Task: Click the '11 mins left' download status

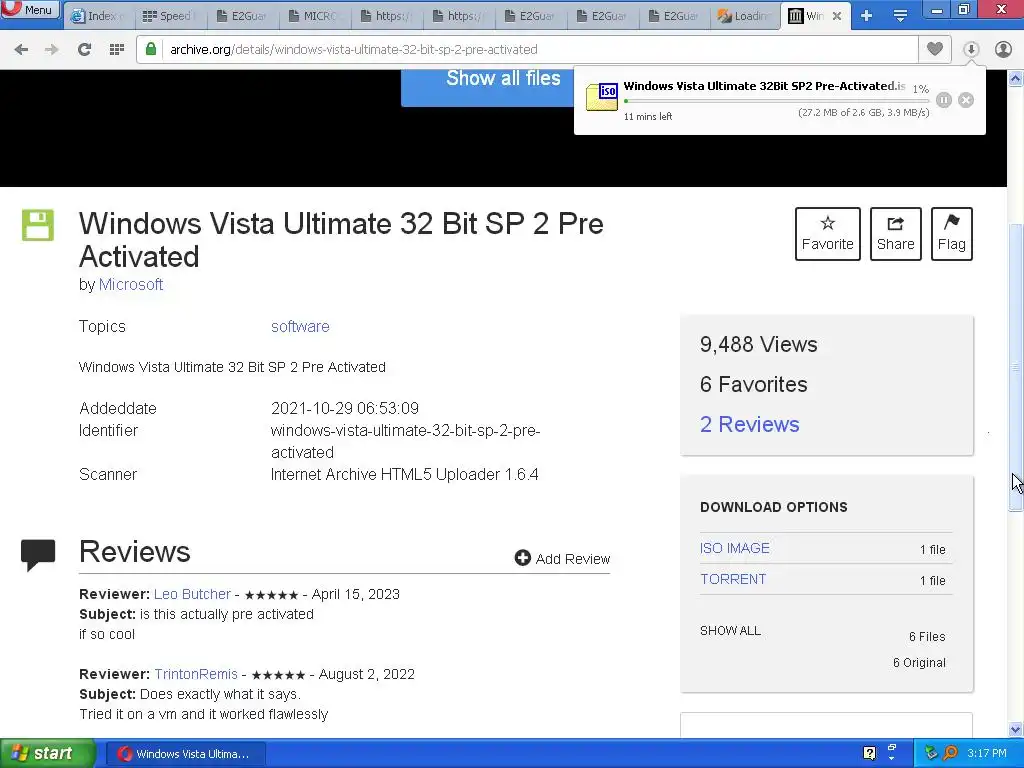Action: [648, 116]
